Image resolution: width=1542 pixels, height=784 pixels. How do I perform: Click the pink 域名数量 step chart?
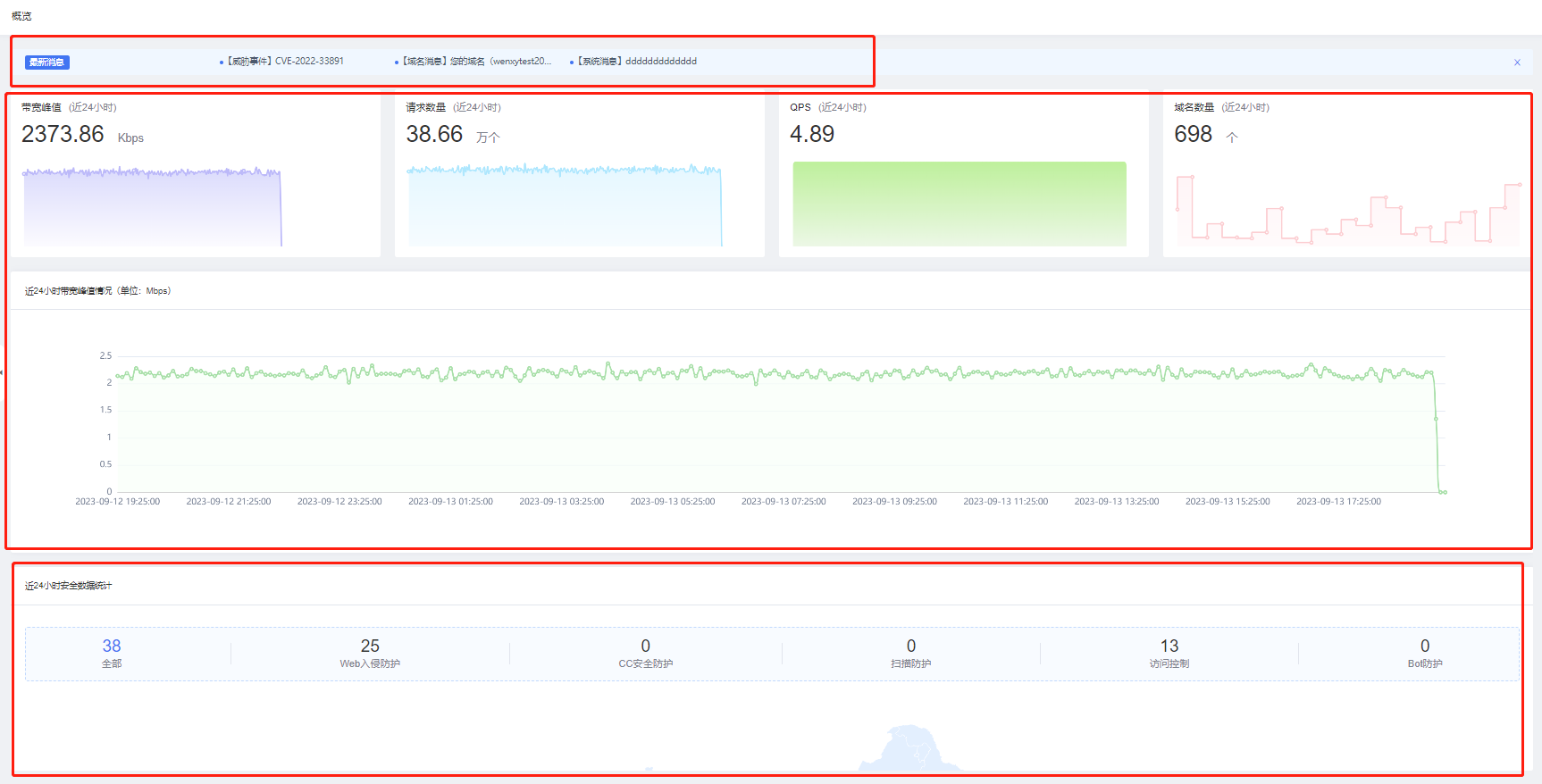point(1347,213)
